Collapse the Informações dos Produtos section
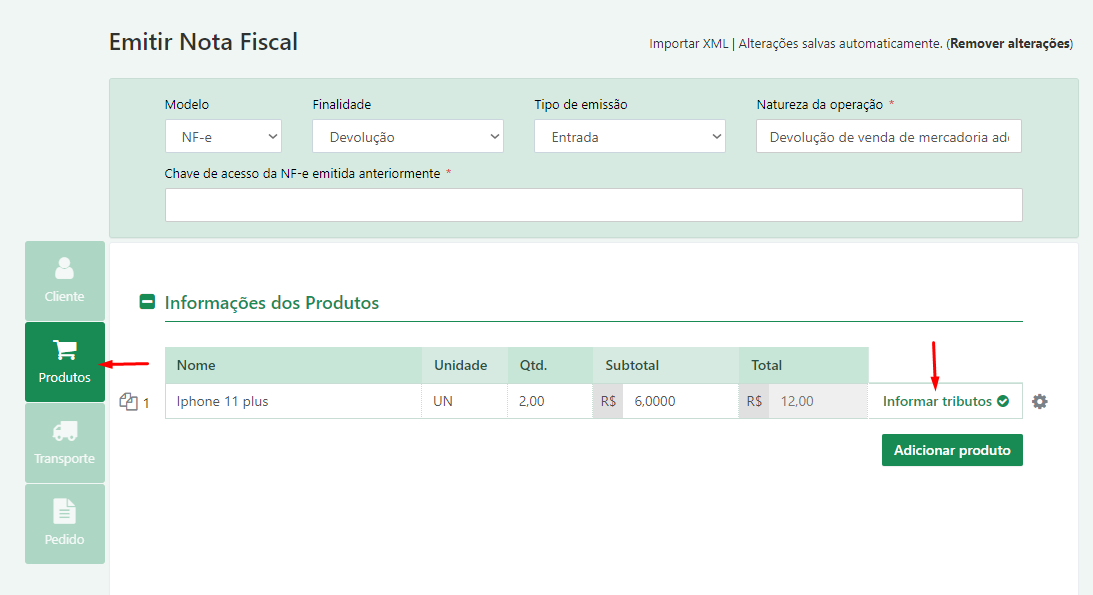This screenshot has width=1093, height=595. [x=147, y=302]
